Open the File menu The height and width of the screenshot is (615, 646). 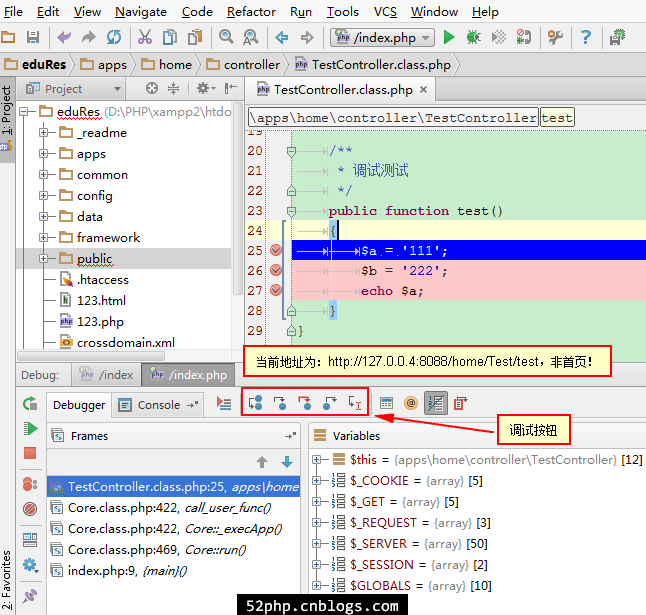(x=13, y=12)
